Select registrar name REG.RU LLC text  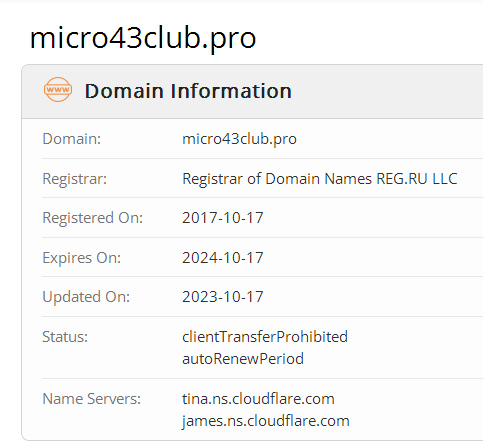[x=320, y=179]
